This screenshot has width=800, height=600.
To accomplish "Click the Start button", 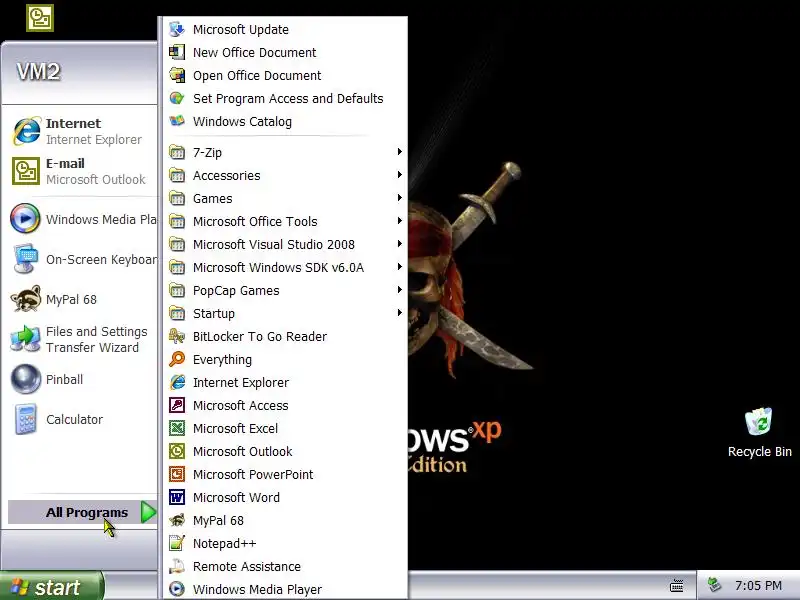I will tap(52, 586).
